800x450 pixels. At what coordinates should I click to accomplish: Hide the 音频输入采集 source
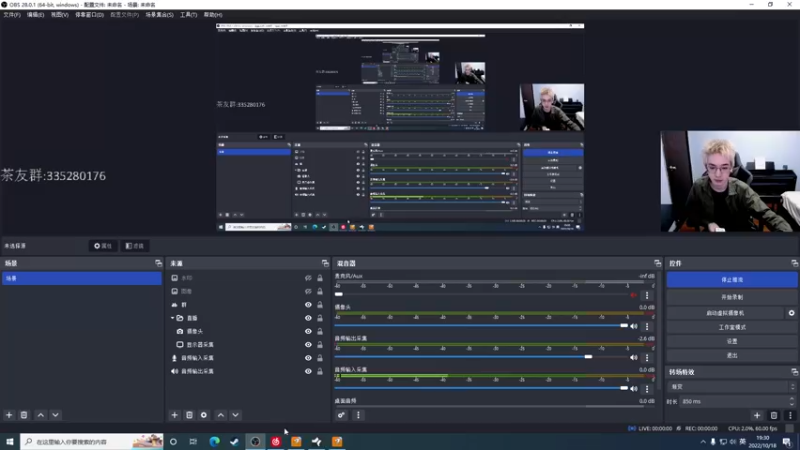(308, 358)
